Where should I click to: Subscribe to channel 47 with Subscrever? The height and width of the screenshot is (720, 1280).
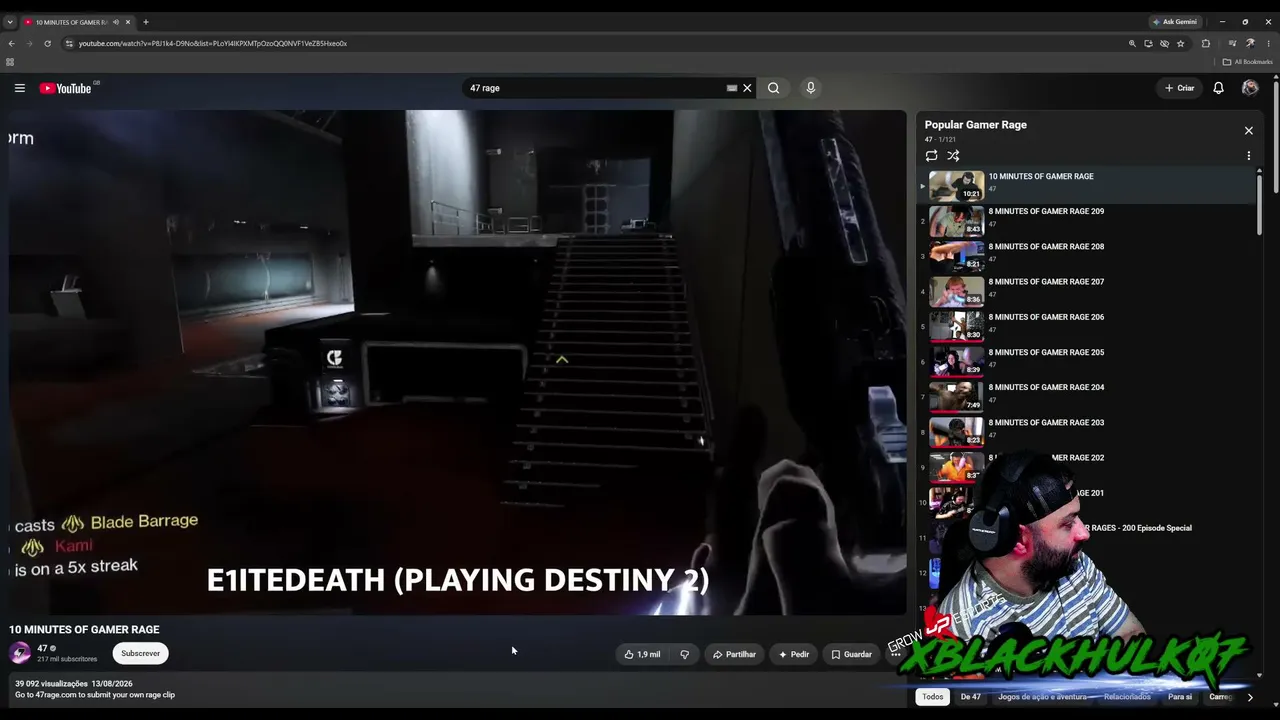tap(140, 653)
